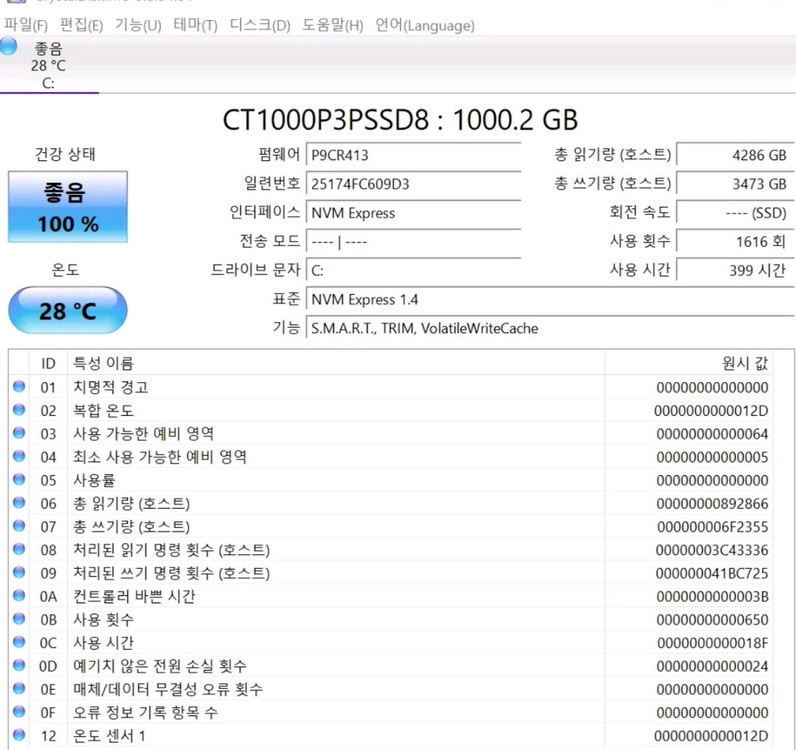Click the status orb of row 0F 오류 정보 기록 항목 수
The image size is (796, 750).
19,711
